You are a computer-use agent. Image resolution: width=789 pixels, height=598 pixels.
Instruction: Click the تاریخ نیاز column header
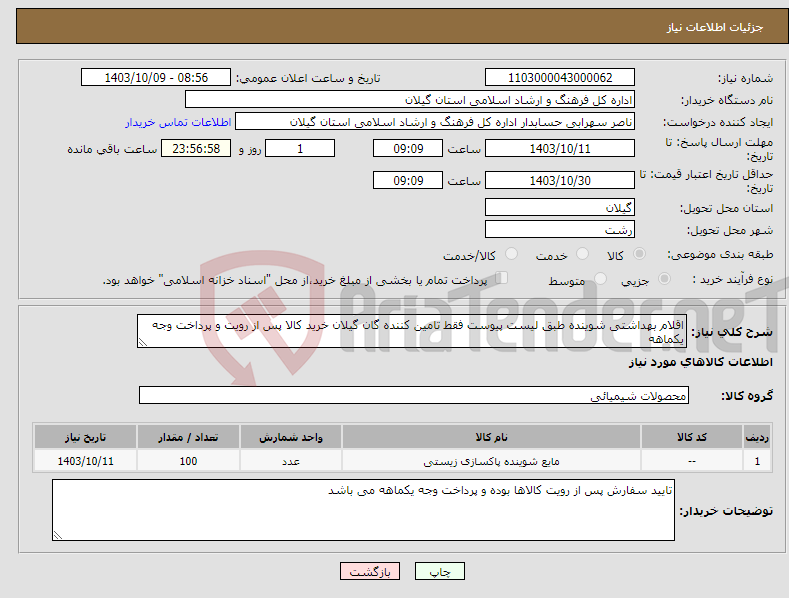point(86,437)
